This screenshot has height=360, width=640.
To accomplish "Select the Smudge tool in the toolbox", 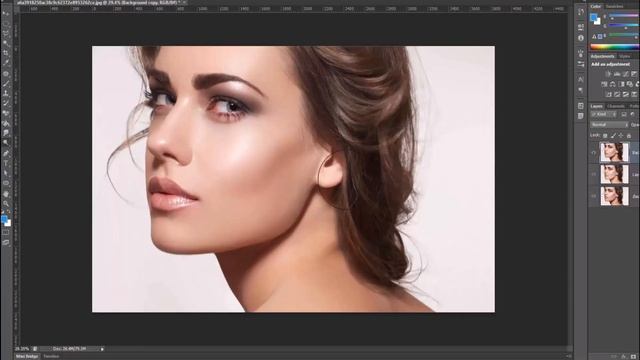I will 6,133.
